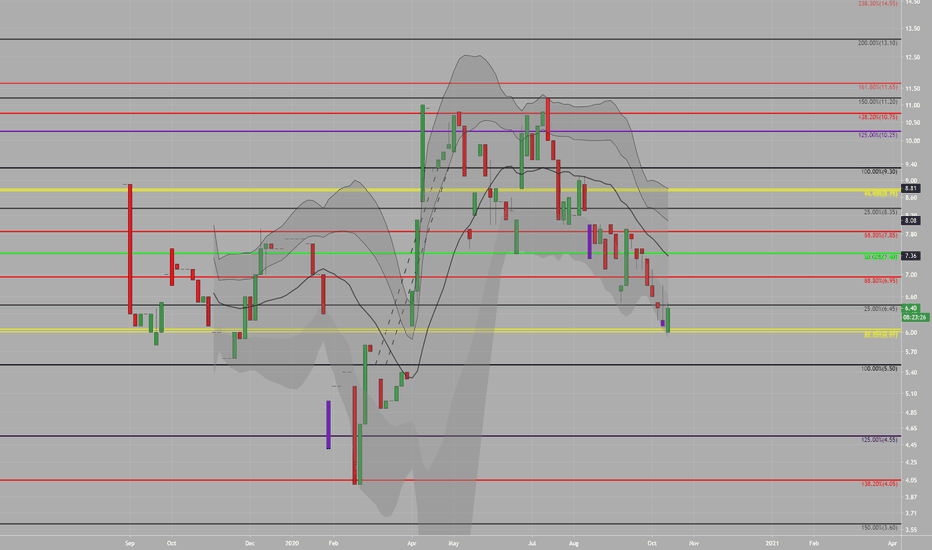Click the 08:23:26 bar countdown label
The width and height of the screenshot is (932, 550).
tap(915, 318)
